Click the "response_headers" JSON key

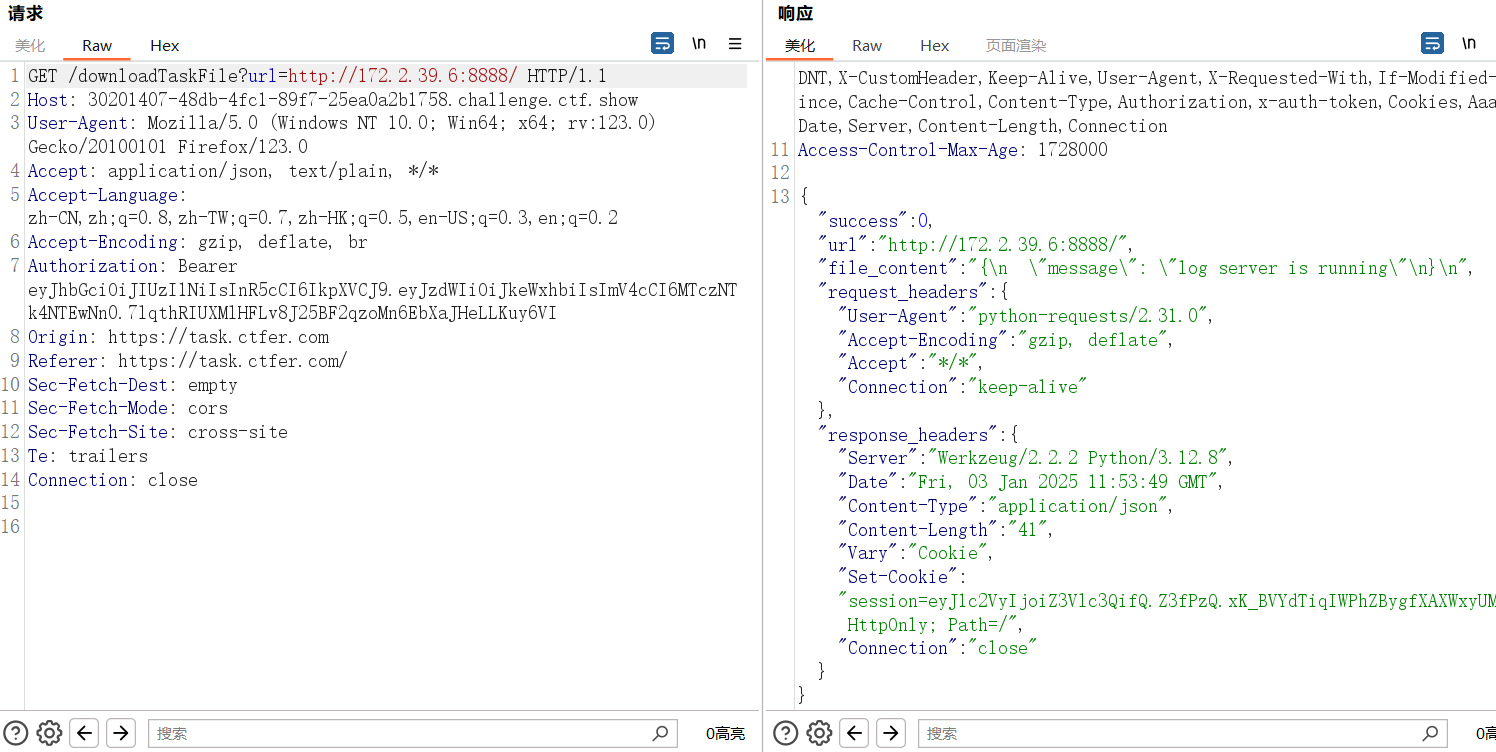point(908,435)
